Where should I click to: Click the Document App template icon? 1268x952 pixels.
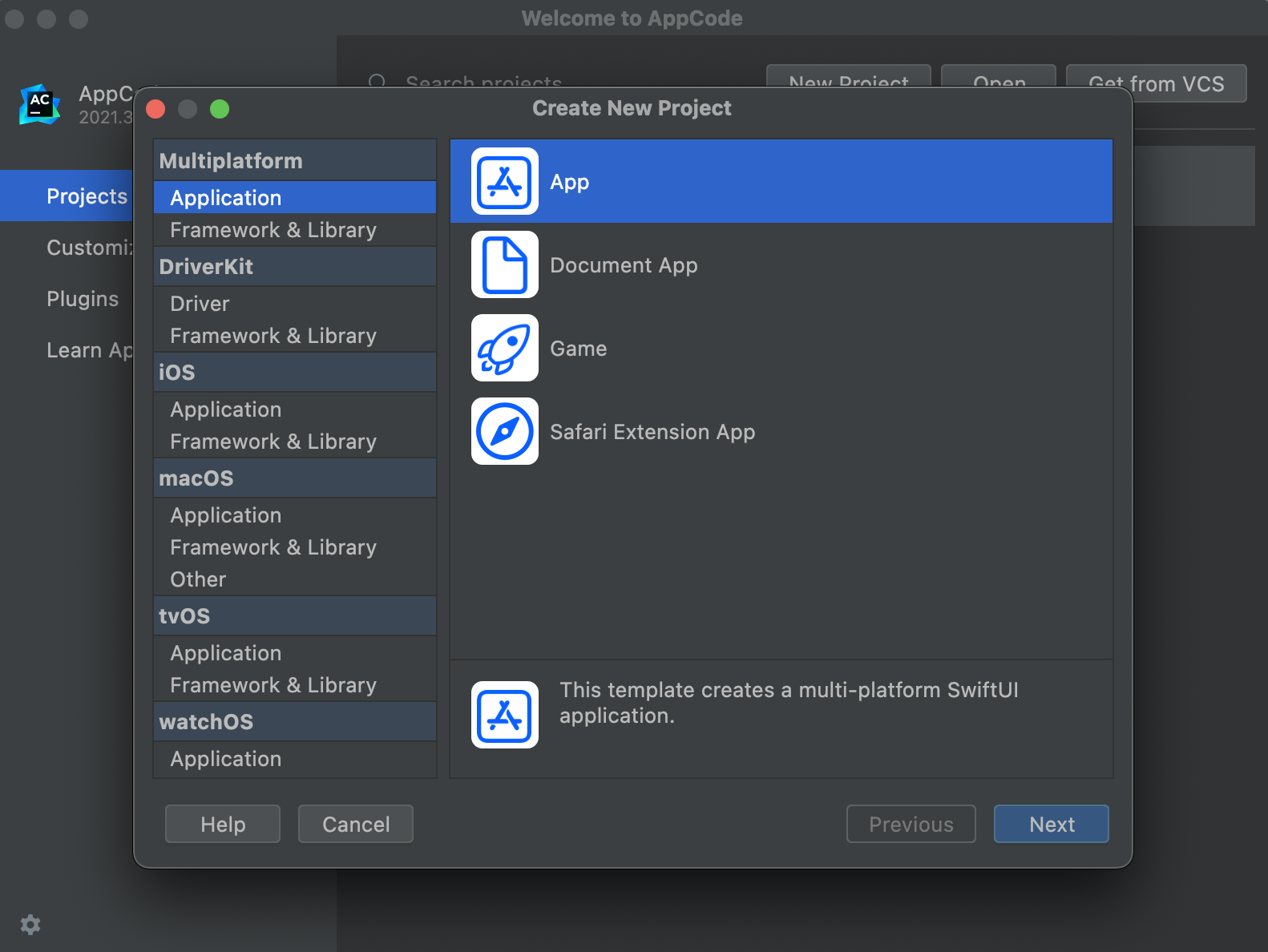pos(505,264)
